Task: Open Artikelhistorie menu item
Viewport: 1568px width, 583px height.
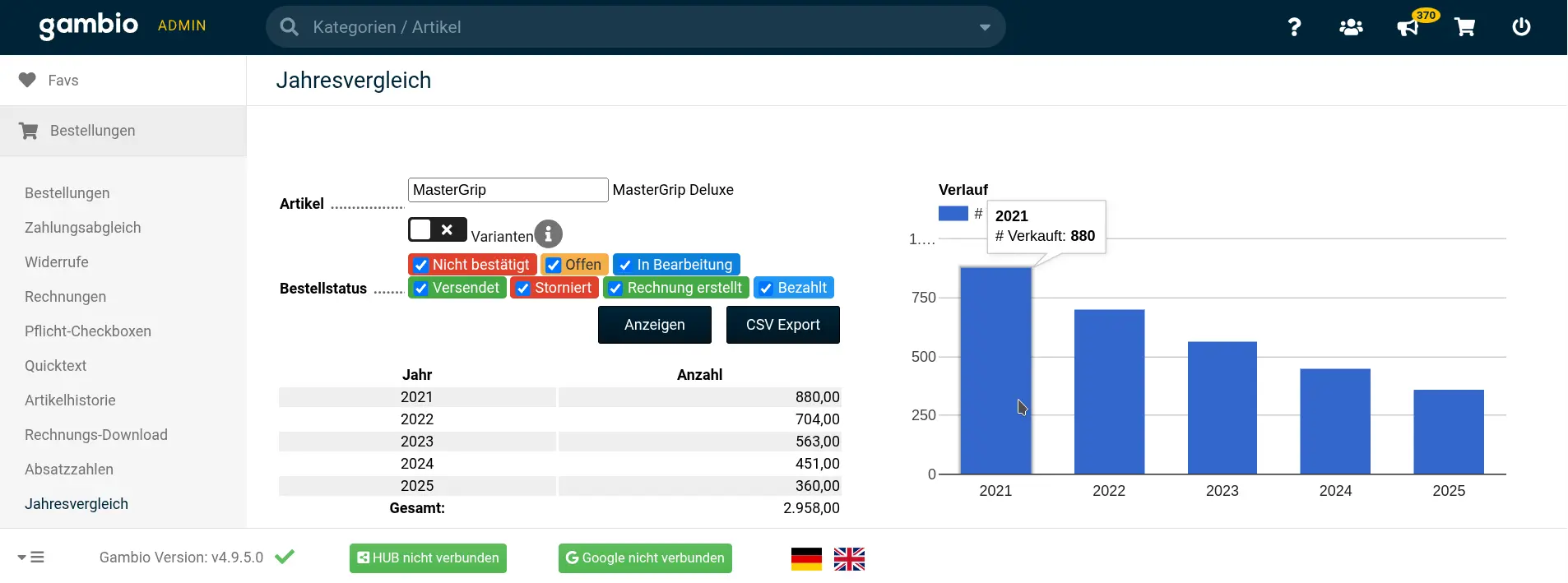Action: (71, 400)
